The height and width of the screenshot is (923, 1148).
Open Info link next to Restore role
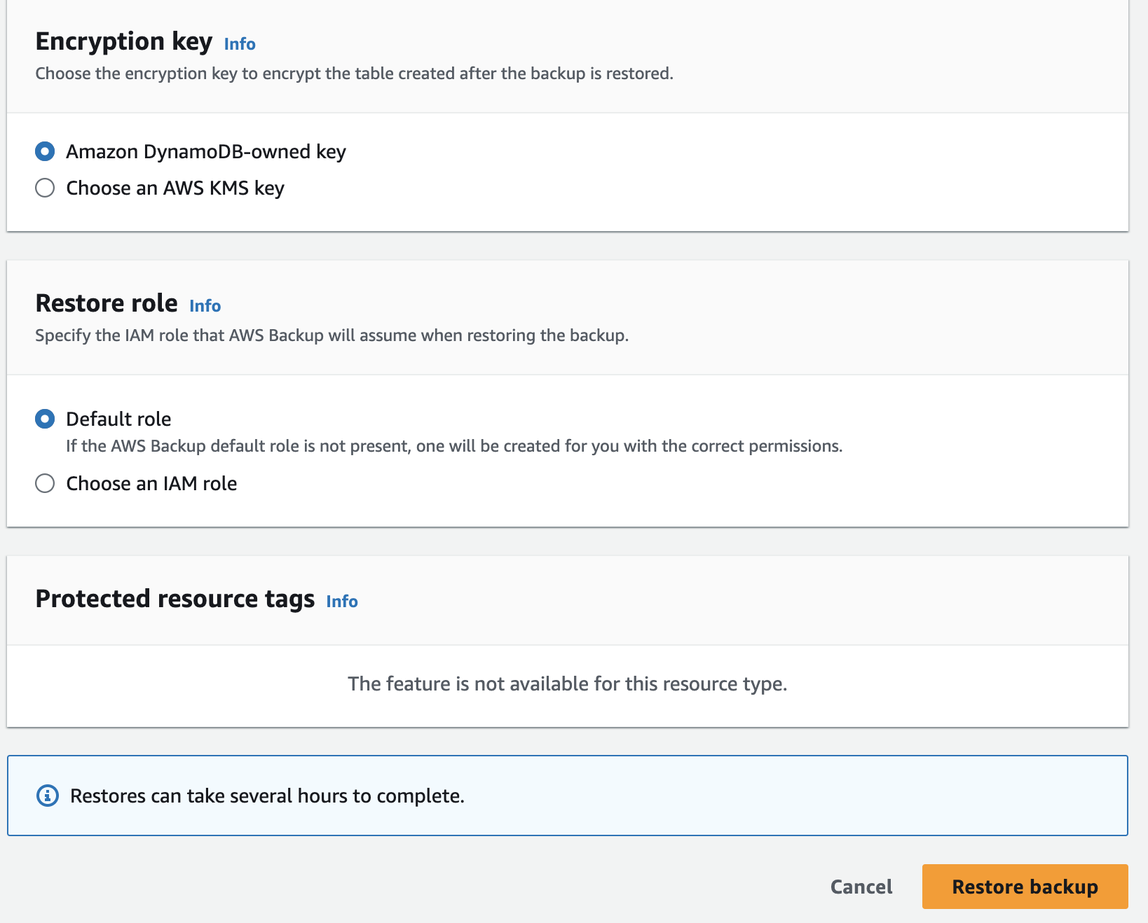pos(205,306)
